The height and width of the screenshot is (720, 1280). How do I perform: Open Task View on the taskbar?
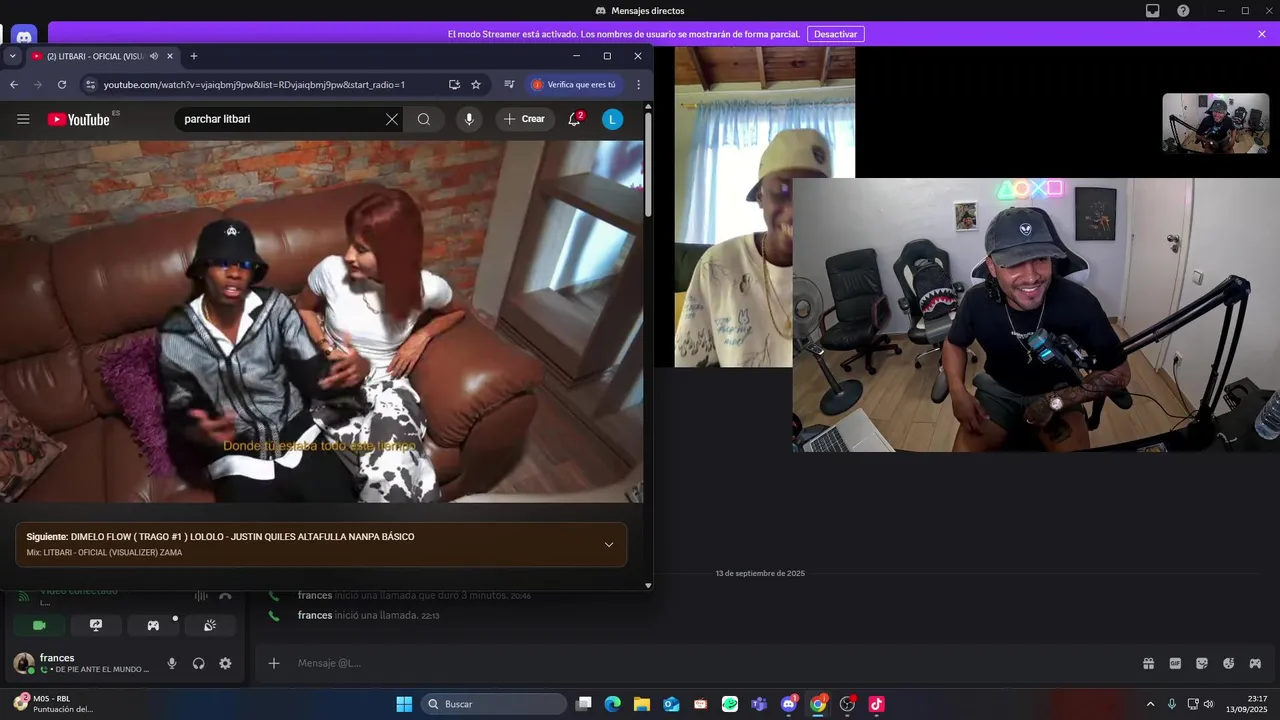click(x=584, y=704)
